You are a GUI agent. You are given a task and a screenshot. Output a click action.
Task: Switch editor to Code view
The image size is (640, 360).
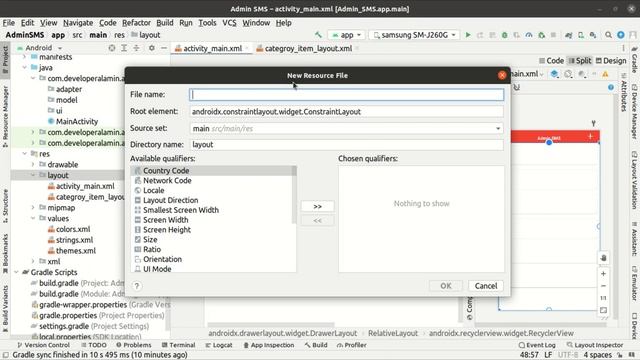pyautogui.click(x=551, y=61)
